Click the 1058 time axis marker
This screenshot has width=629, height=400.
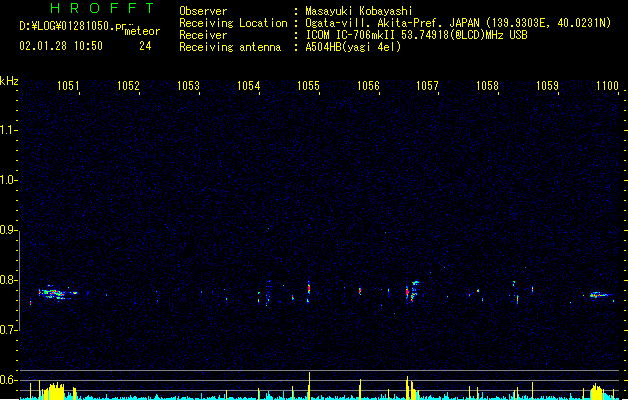pyautogui.click(x=487, y=85)
